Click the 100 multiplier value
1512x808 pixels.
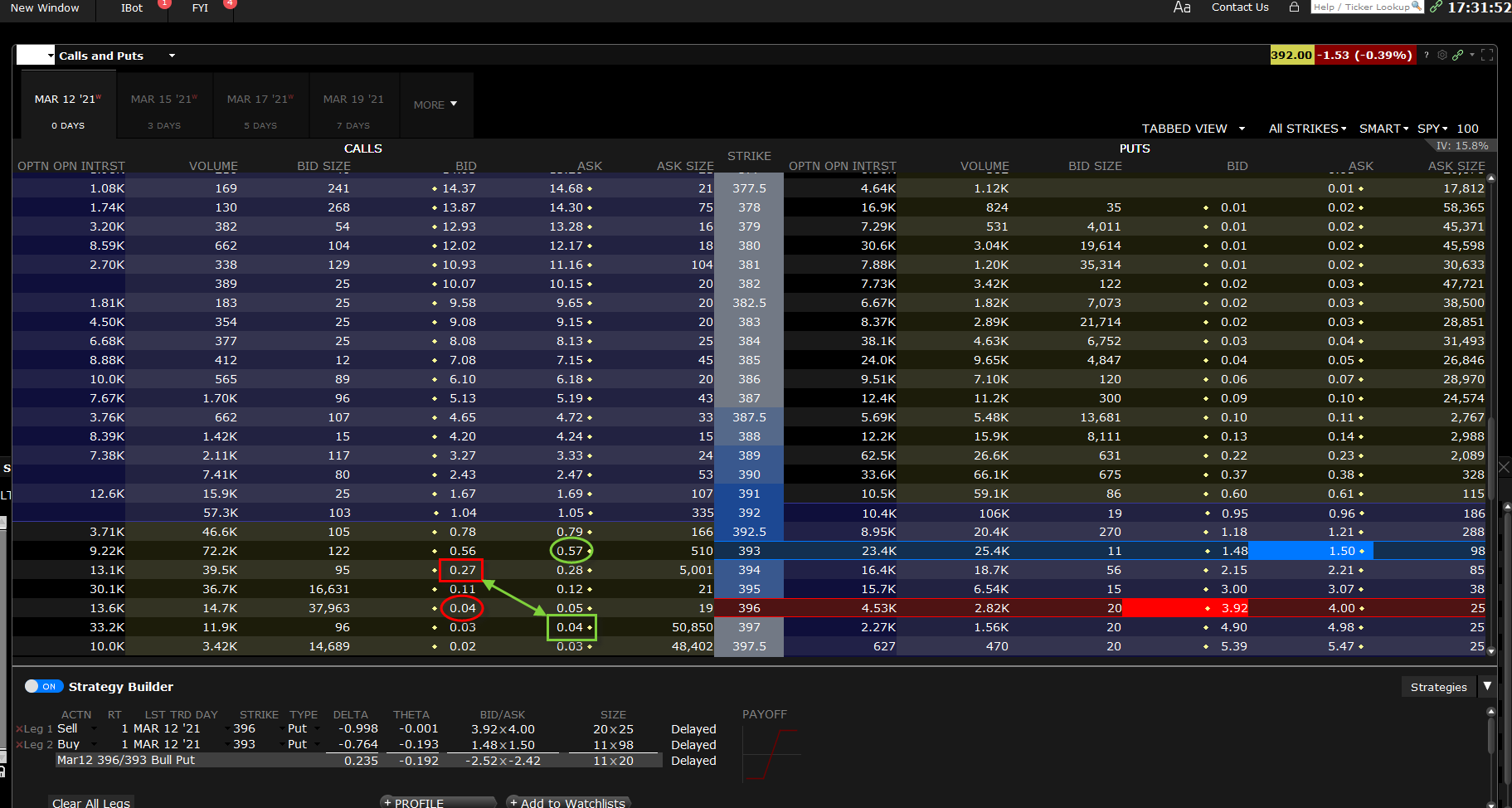pos(1467,129)
